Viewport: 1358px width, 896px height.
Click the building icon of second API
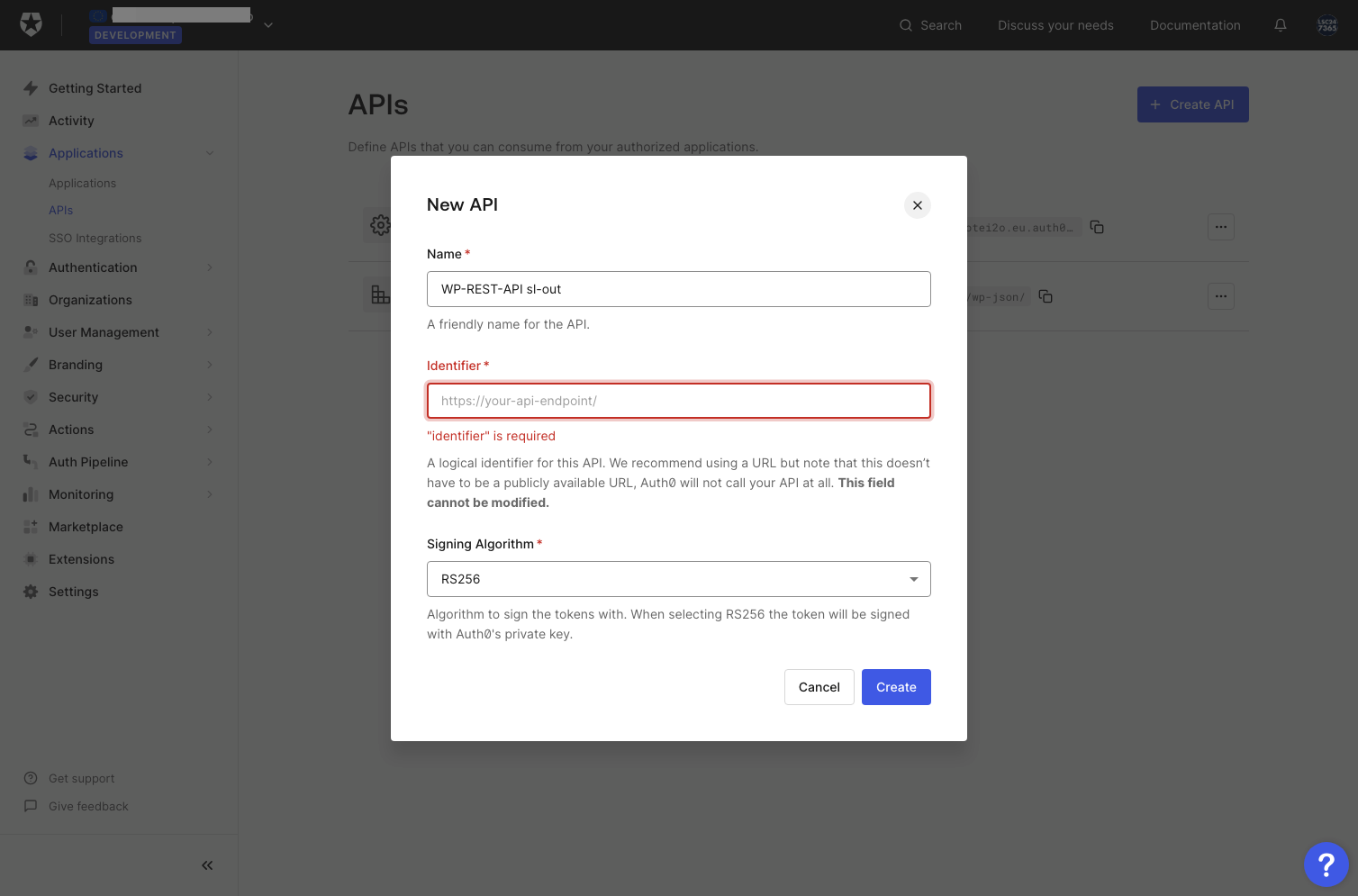(x=380, y=294)
